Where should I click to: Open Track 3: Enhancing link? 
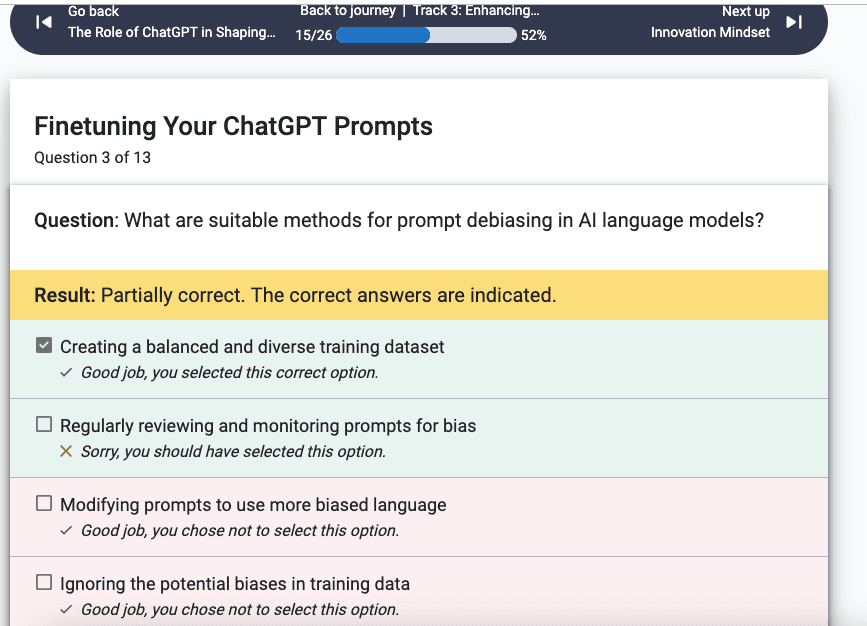pyautogui.click(x=476, y=11)
